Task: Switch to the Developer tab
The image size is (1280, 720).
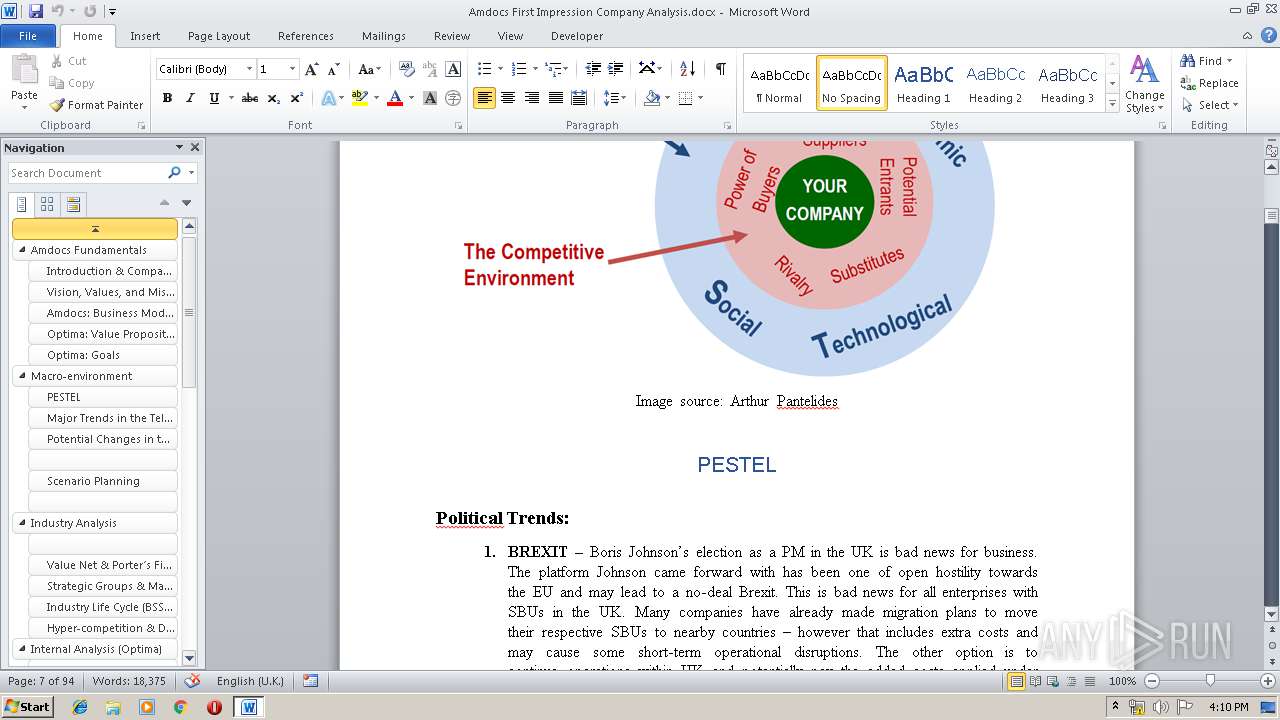Action: click(577, 36)
